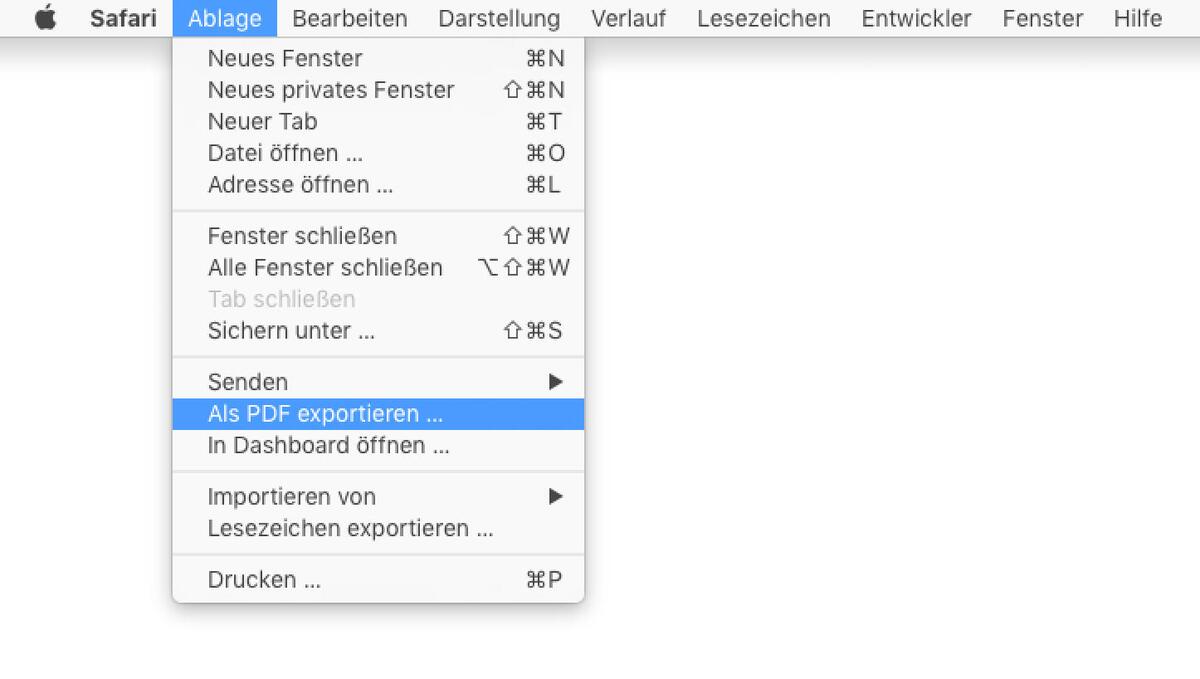
Task: Open the Hilfe menu
Action: pyautogui.click(x=1137, y=17)
